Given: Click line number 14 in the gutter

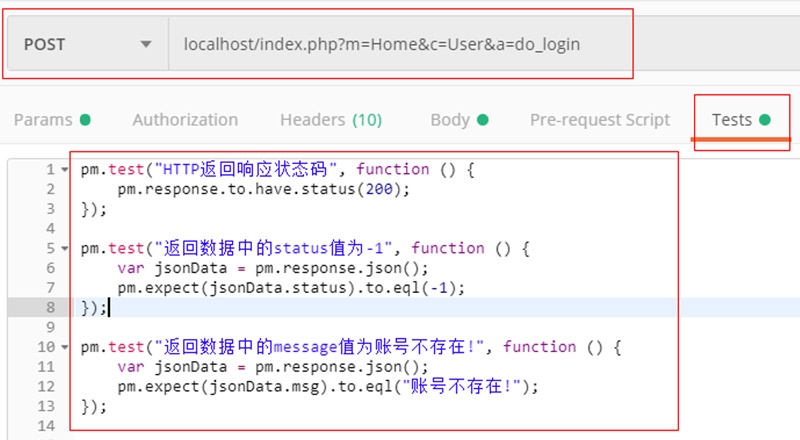Looking at the screenshot, I should coord(46,426).
